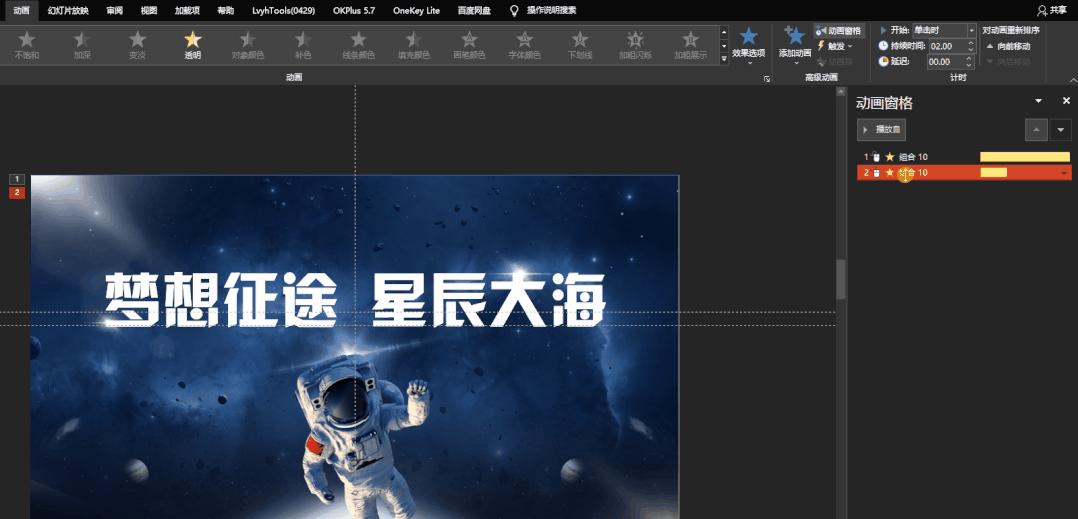Select the 字体颜色 (Font Color) effect

click(524, 45)
